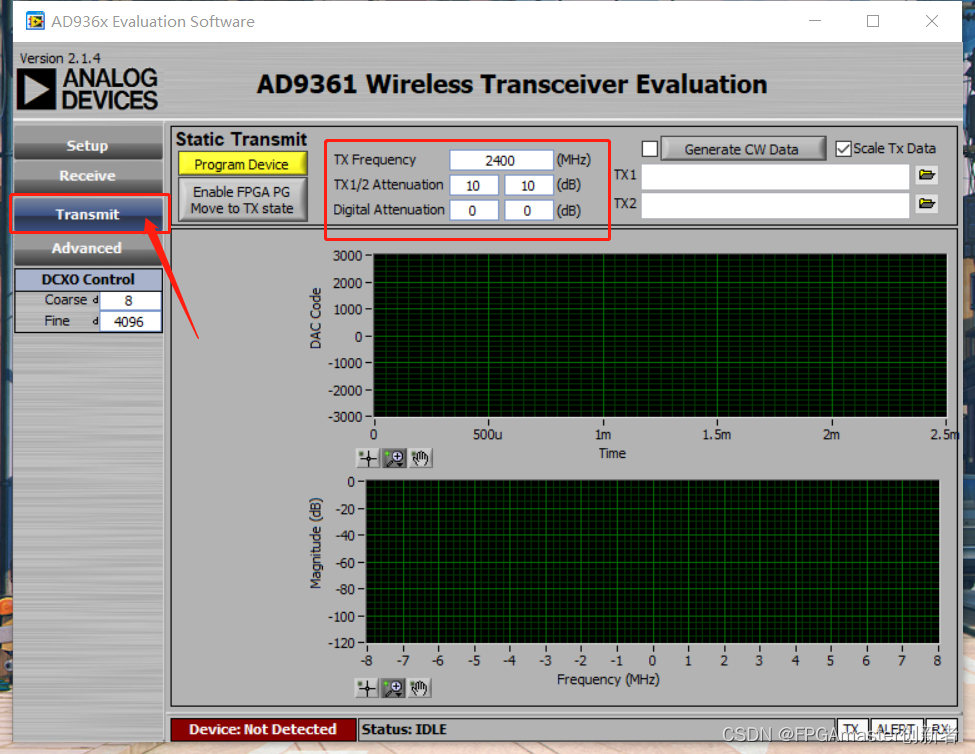Click the ALERT status indicator
The height and width of the screenshot is (754, 975).
(x=896, y=729)
